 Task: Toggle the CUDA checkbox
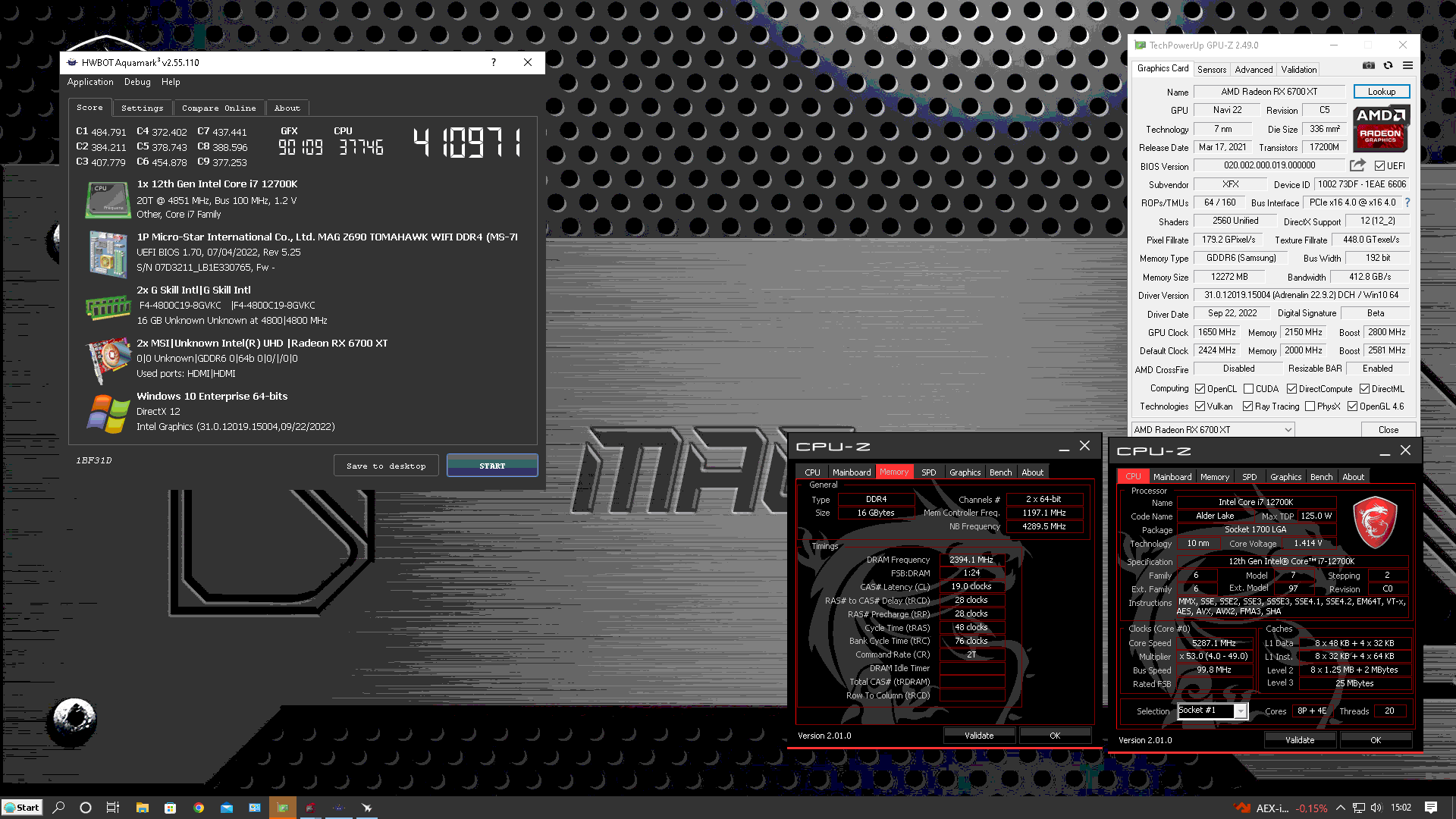[1248, 389]
